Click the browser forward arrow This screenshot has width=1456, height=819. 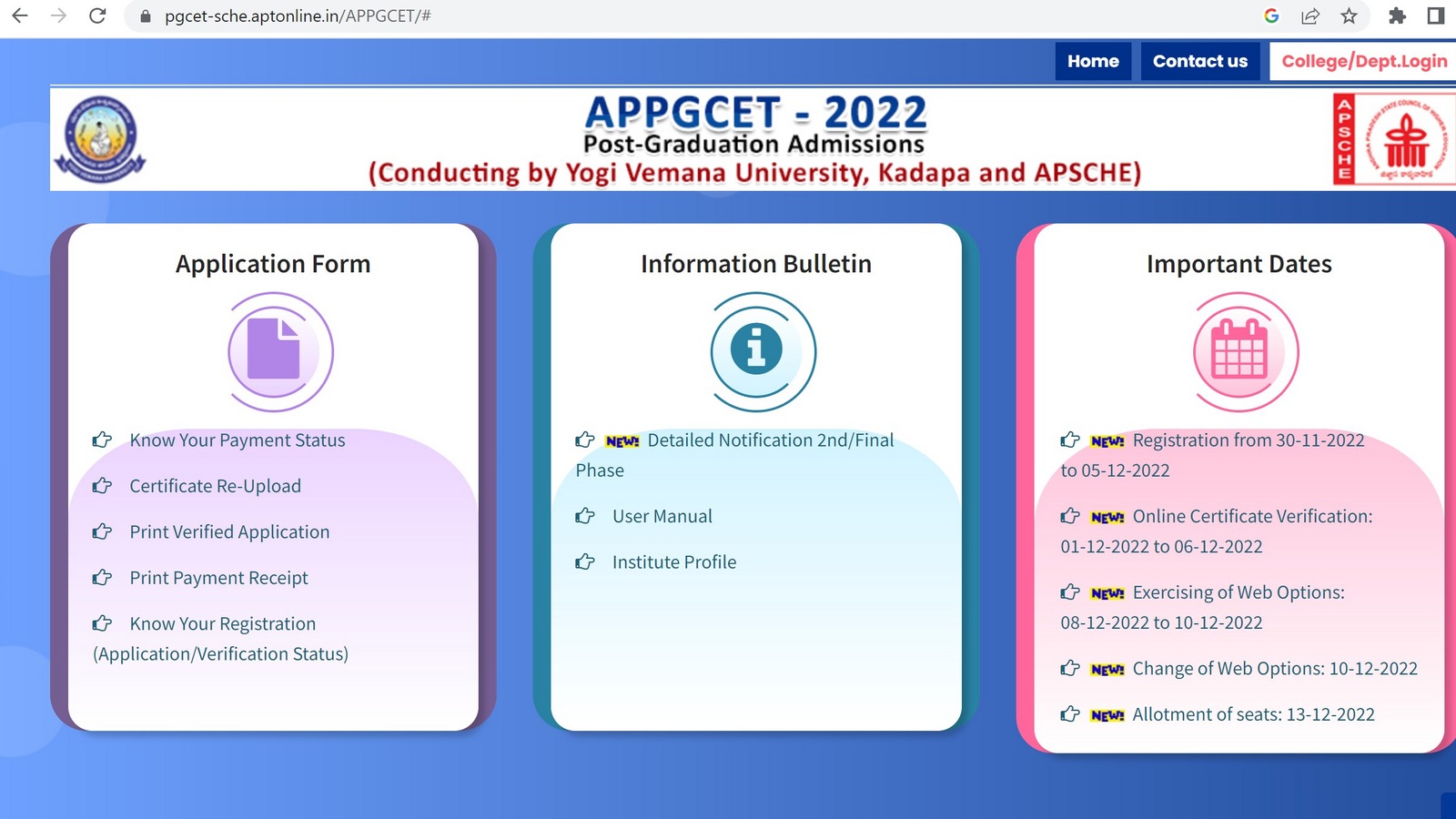(x=58, y=15)
